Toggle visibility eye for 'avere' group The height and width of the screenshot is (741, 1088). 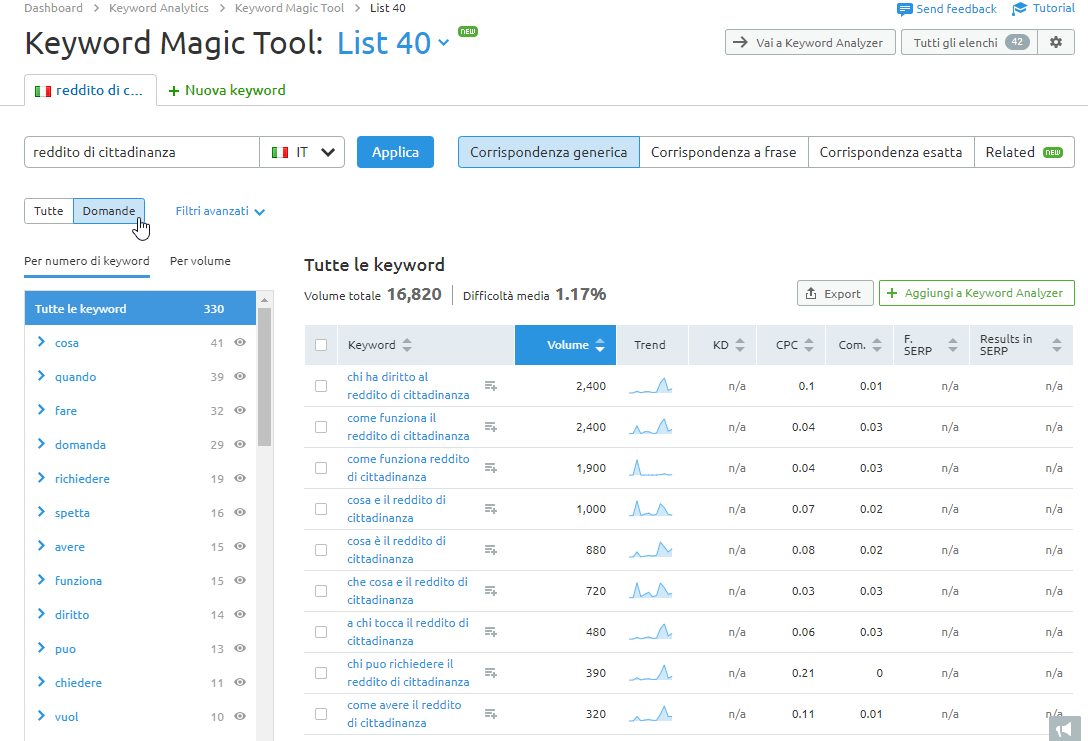pos(240,546)
